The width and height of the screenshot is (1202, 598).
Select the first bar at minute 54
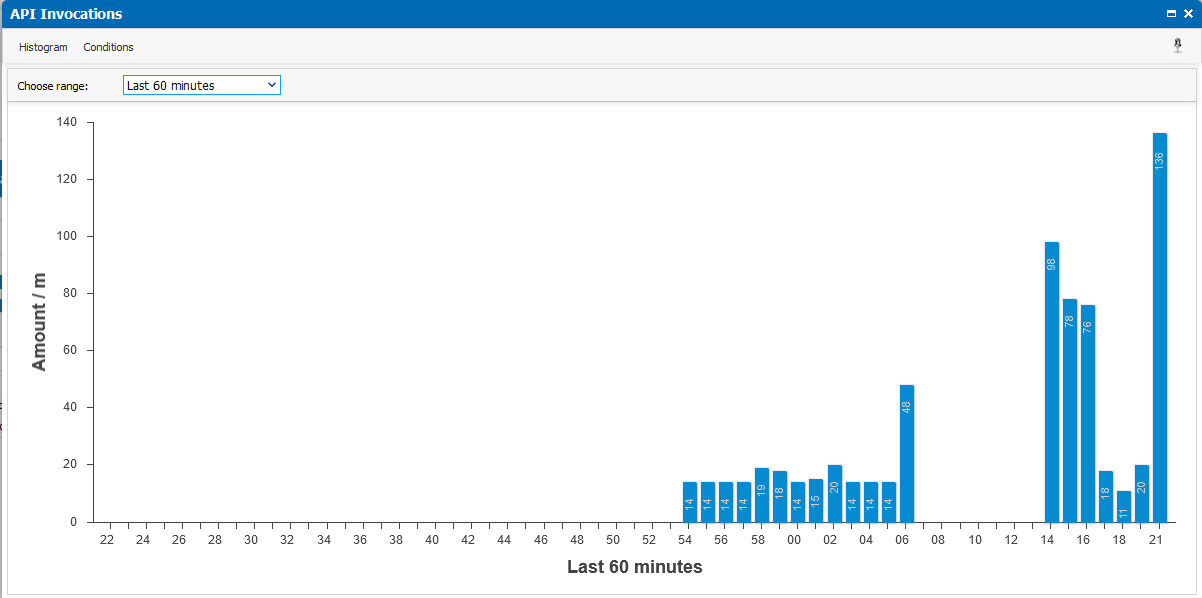(689, 502)
